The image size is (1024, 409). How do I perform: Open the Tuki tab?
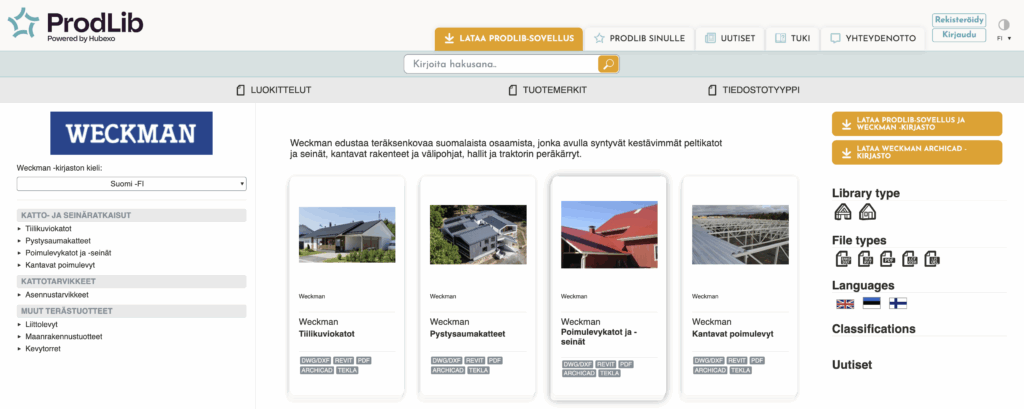[792, 39]
